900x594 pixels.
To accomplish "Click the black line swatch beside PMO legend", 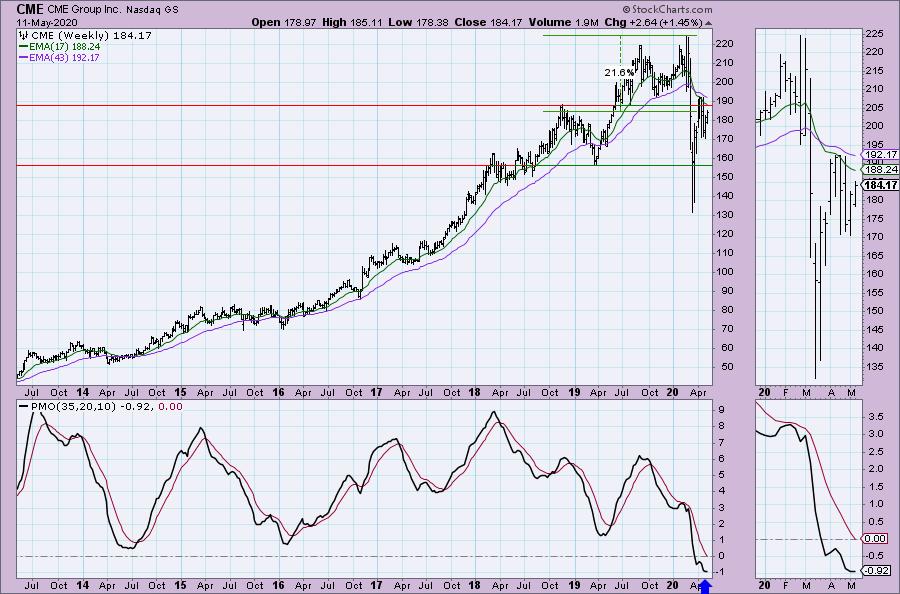I will pos(24,406).
